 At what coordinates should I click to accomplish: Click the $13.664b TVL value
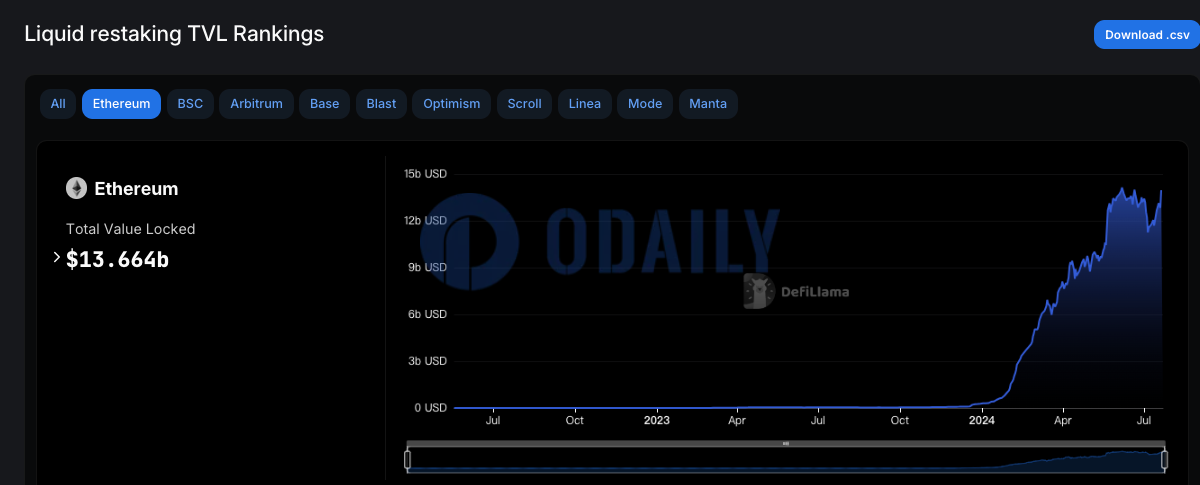pyautogui.click(x=118, y=259)
